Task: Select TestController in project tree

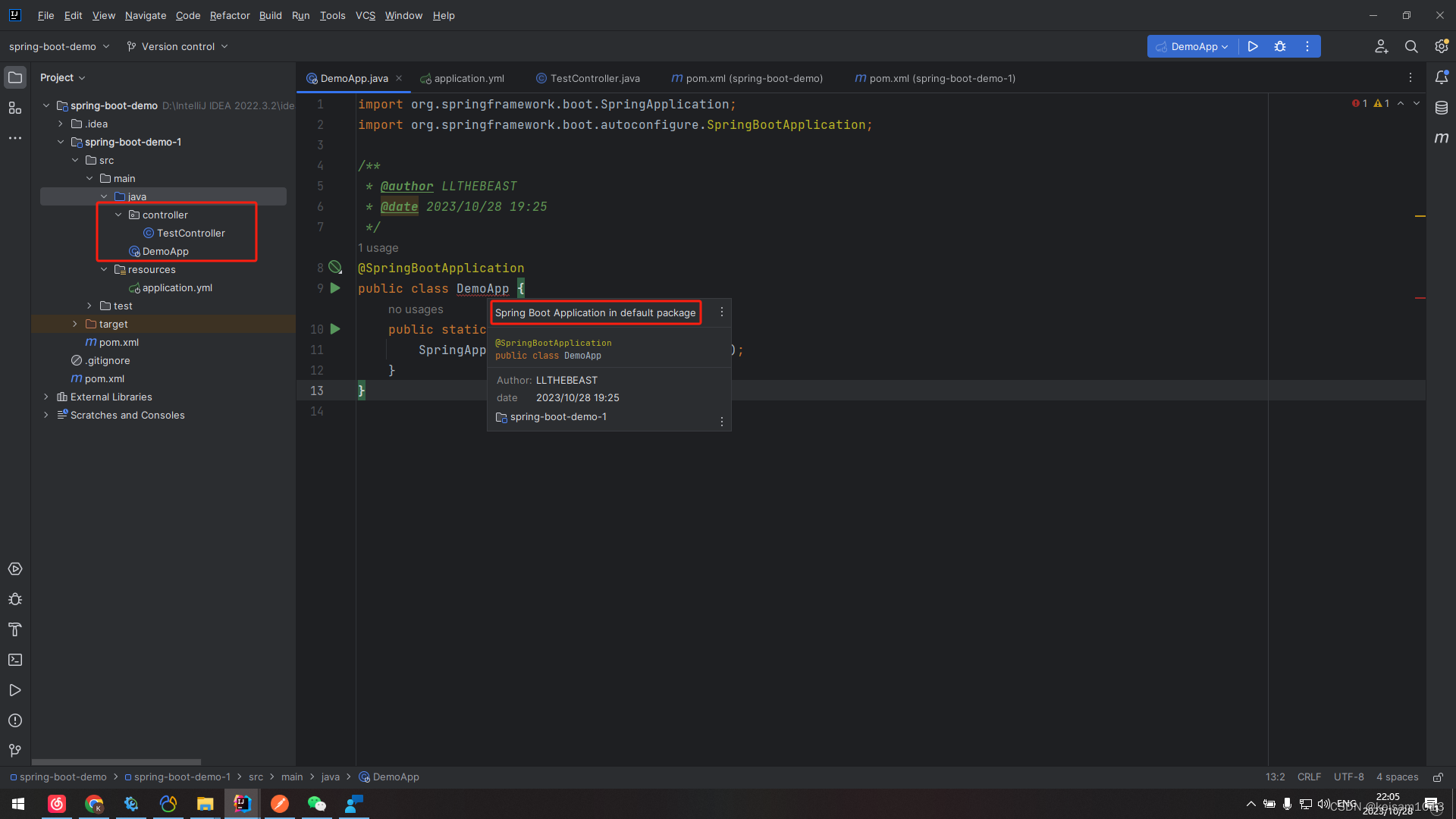Action: [191, 233]
